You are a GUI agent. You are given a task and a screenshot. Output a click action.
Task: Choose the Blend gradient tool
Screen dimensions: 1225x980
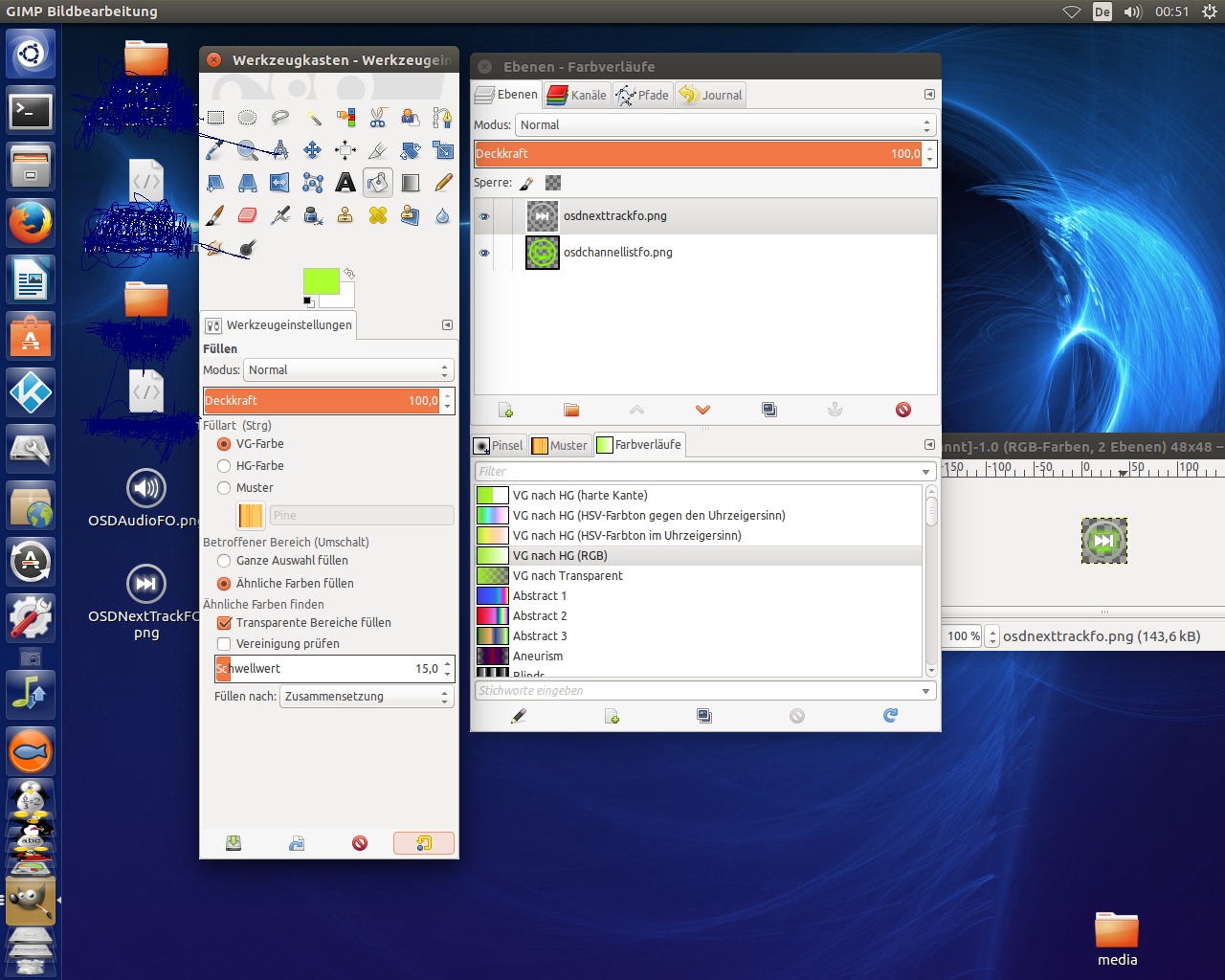(x=411, y=183)
